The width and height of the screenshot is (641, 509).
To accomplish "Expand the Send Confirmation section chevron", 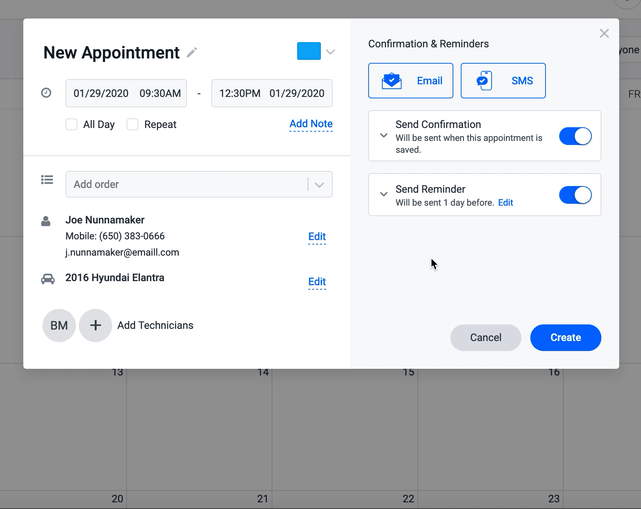I will click(383, 135).
